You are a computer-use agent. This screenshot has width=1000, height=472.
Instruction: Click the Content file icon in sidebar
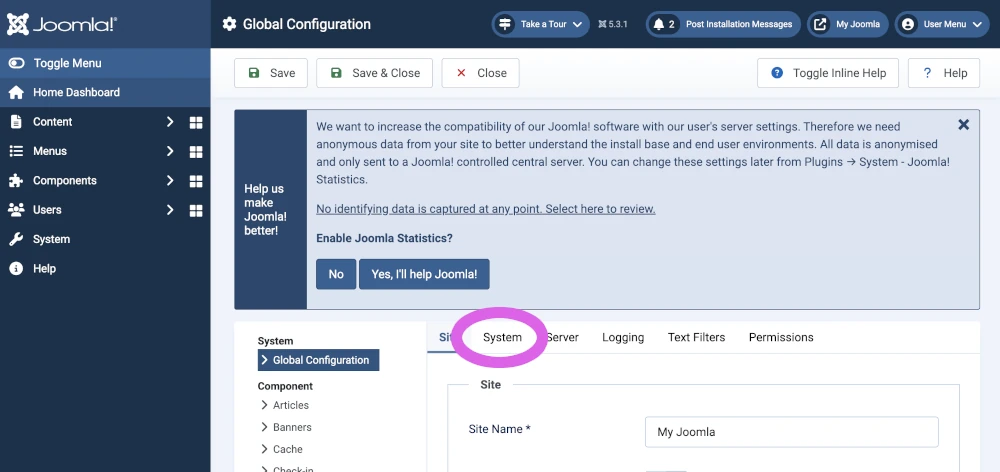[x=16, y=122]
